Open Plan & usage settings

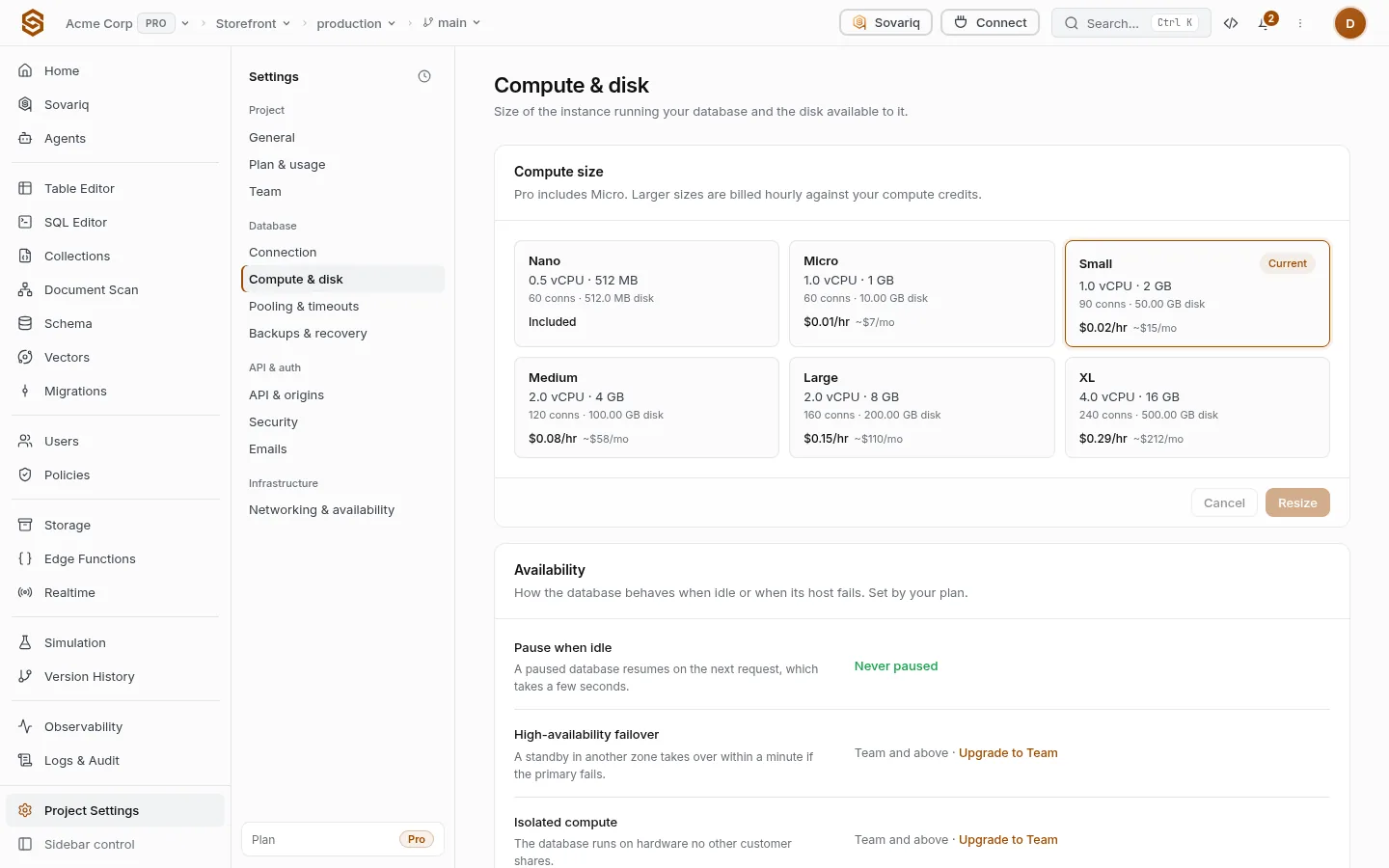pos(342,165)
